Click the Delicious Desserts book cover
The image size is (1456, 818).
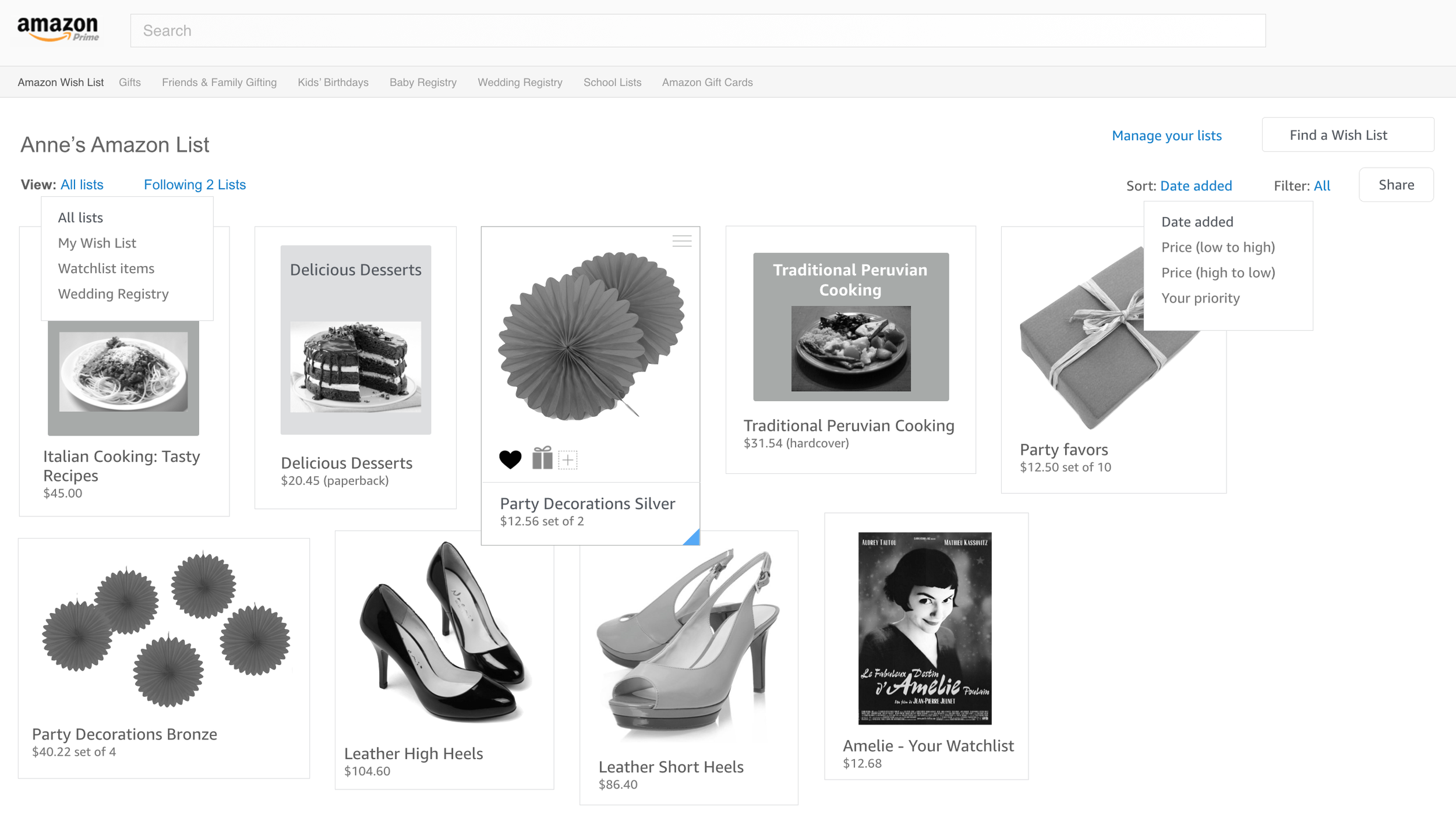[x=356, y=340]
